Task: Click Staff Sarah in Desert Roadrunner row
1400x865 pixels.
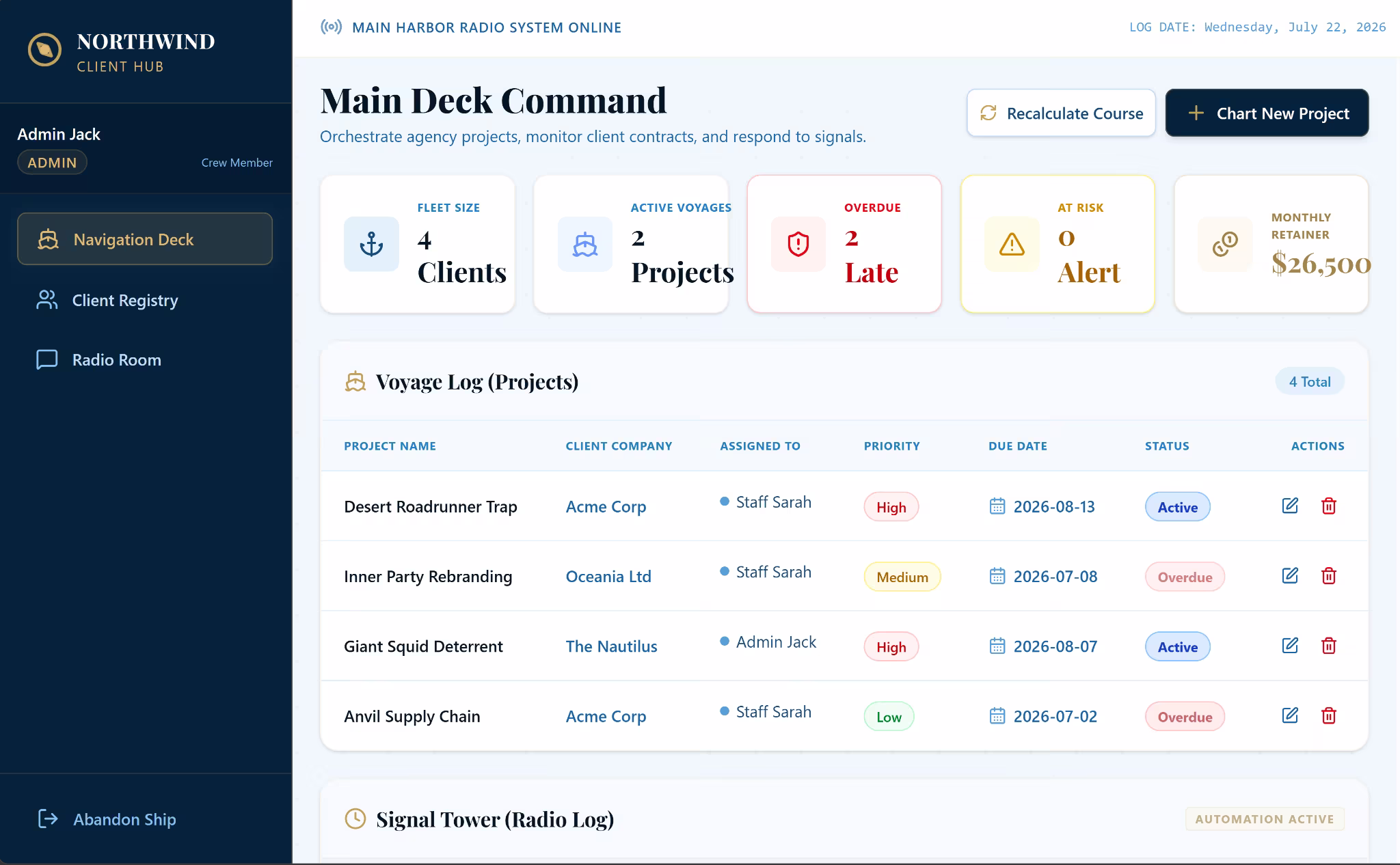Action: click(x=773, y=502)
